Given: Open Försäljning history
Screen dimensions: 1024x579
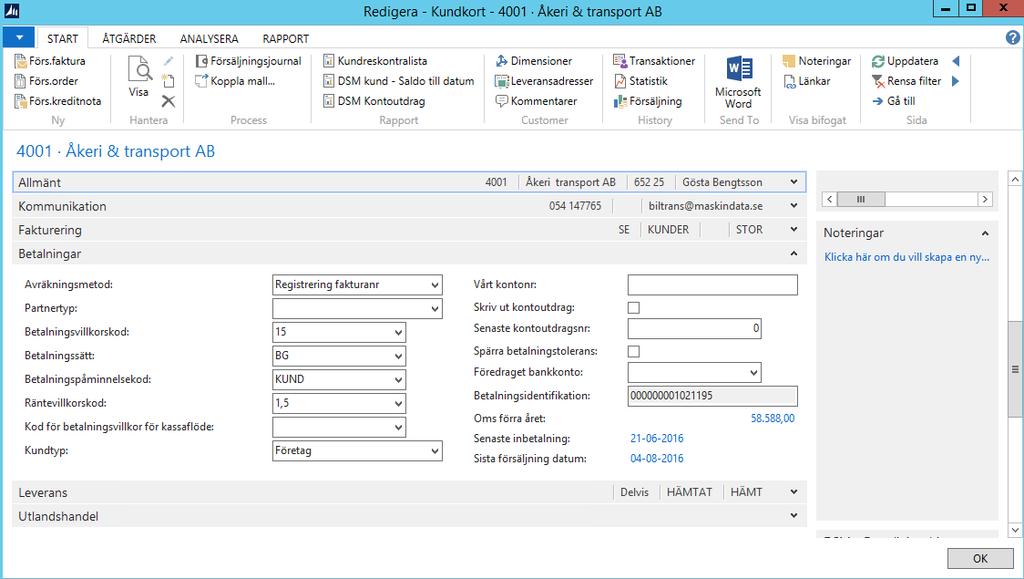Looking at the screenshot, I should pos(648,101).
